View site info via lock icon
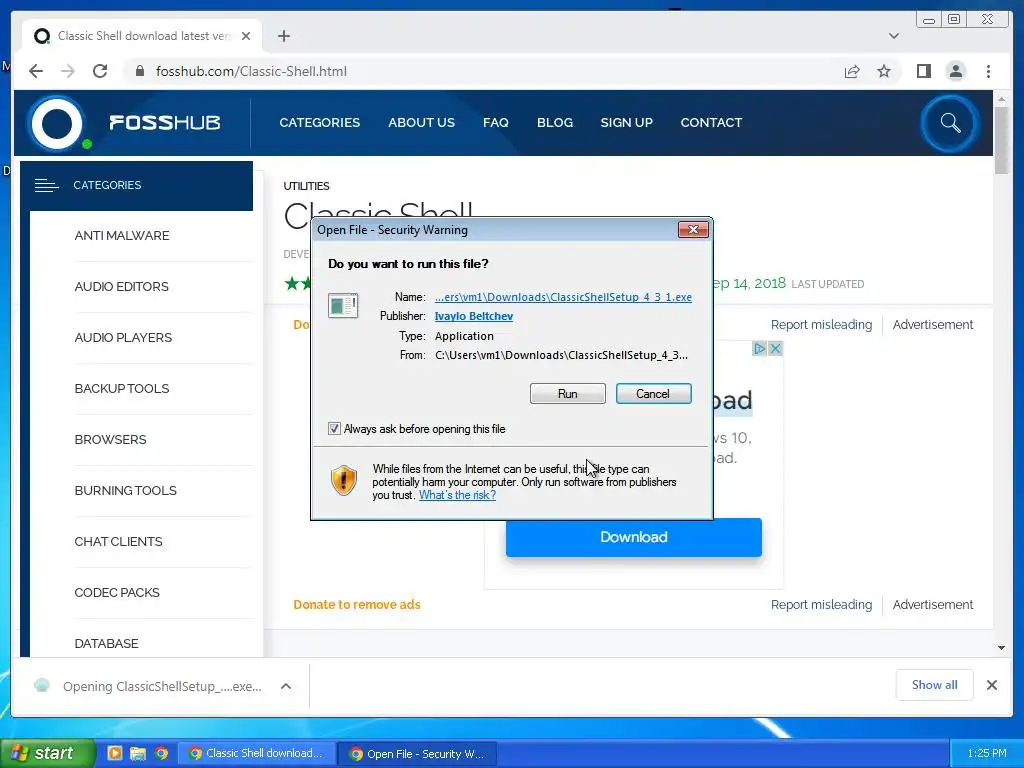This screenshot has height=768, width=1024. tap(139, 71)
